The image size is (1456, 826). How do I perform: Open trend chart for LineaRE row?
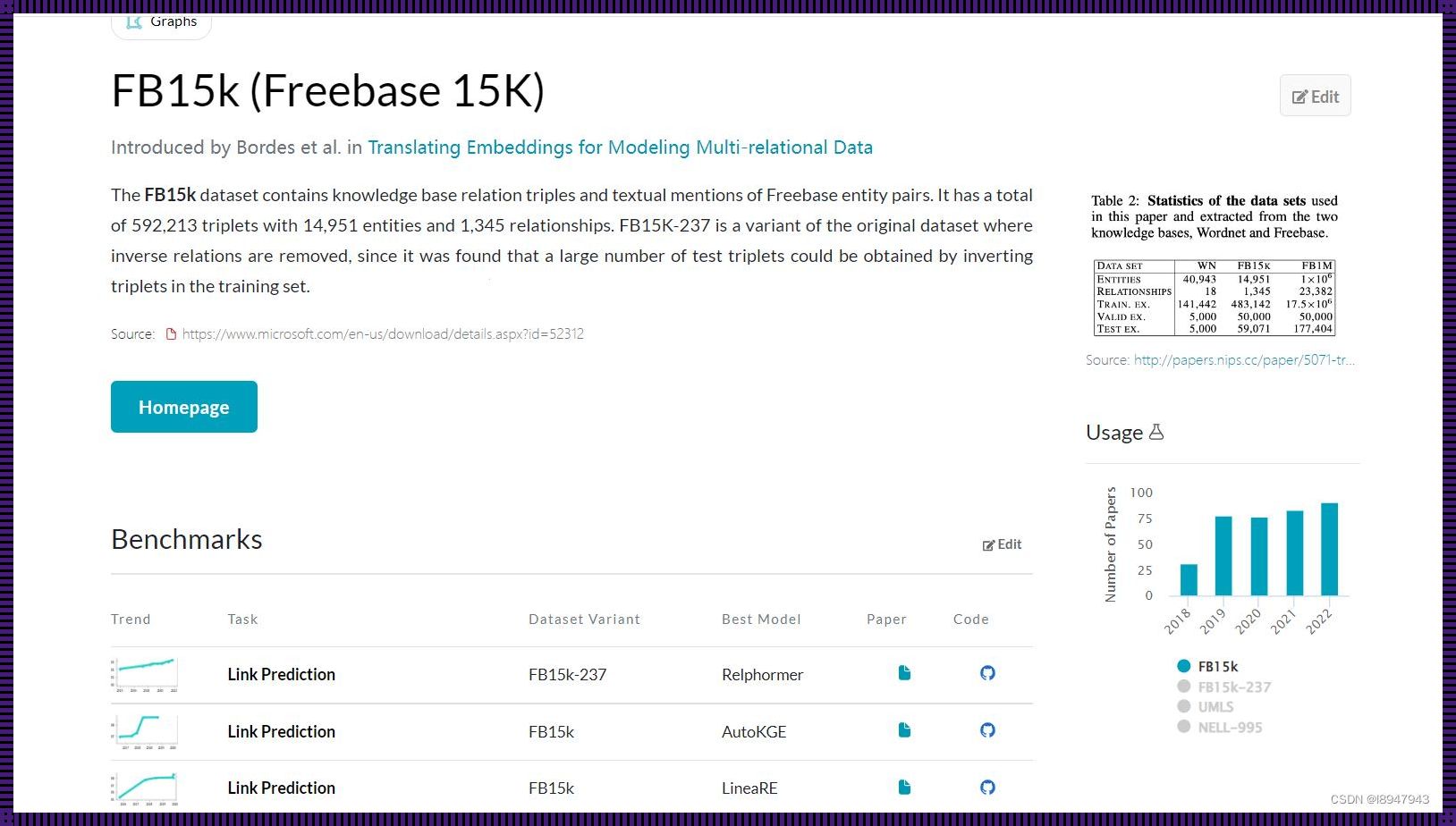tap(144, 788)
